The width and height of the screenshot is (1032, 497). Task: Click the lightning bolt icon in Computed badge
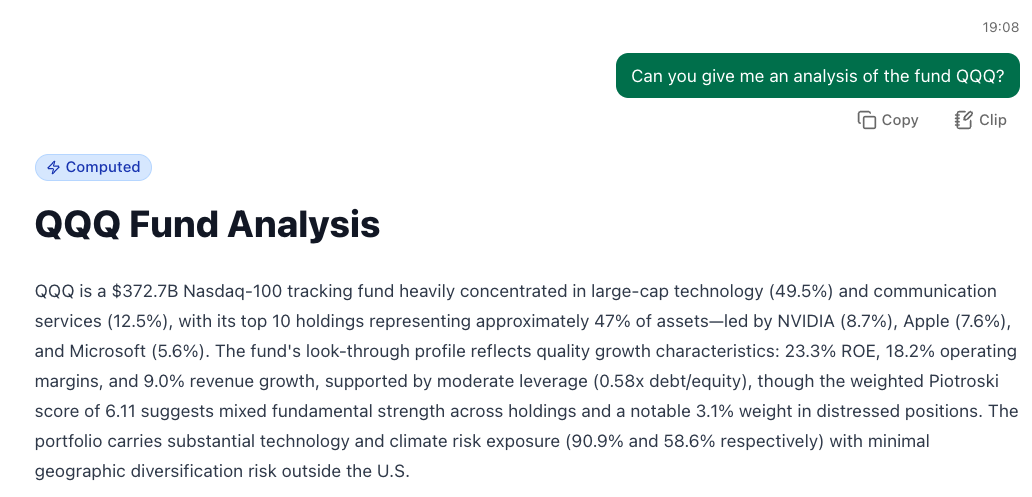coord(53,167)
